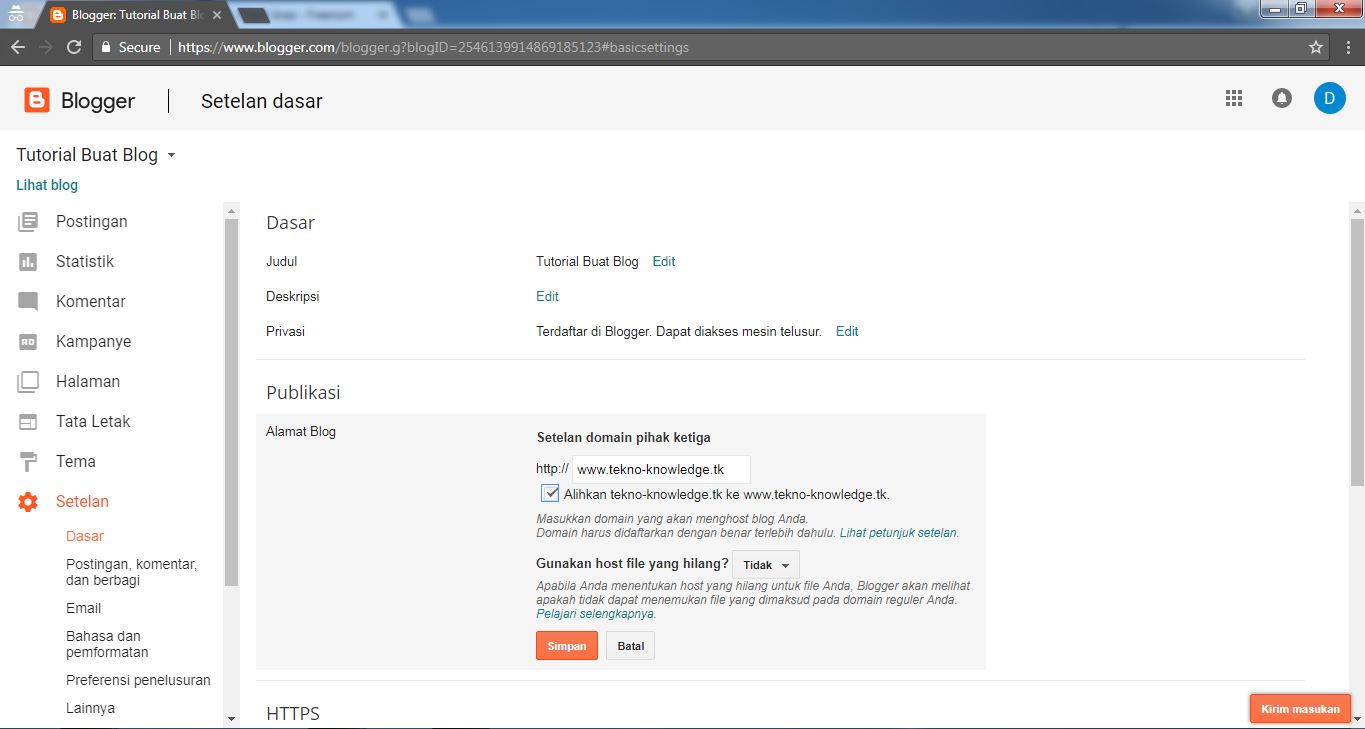The height and width of the screenshot is (729, 1365).
Task: Bookmark page with the star icon
Action: click(x=1316, y=47)
